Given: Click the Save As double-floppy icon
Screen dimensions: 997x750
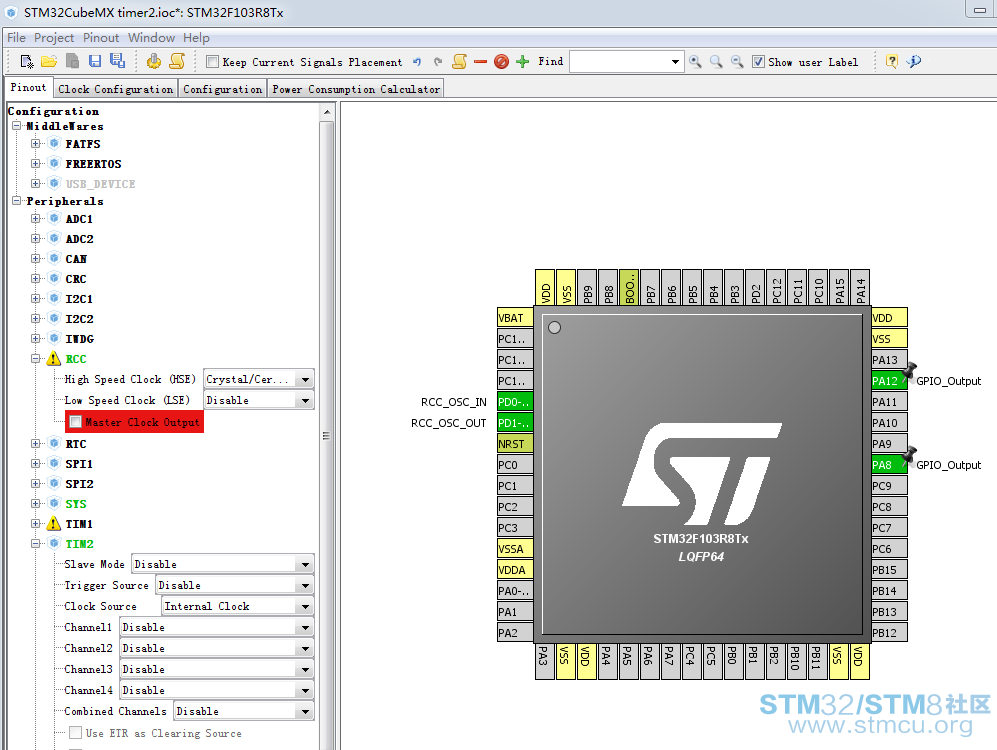Looking at the screenshot, I should (118, 60).
